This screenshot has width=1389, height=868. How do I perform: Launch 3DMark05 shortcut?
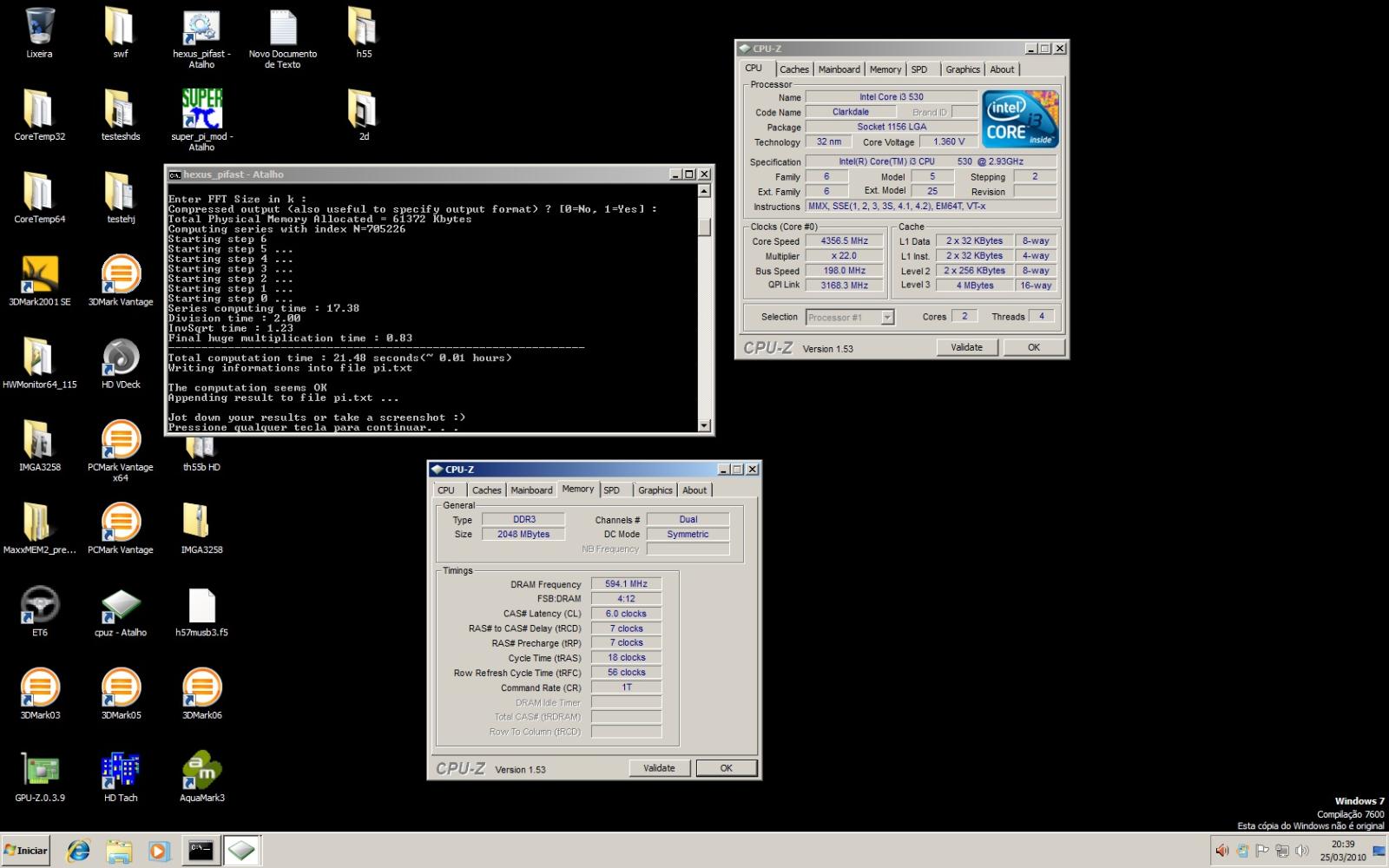[121, 693]
